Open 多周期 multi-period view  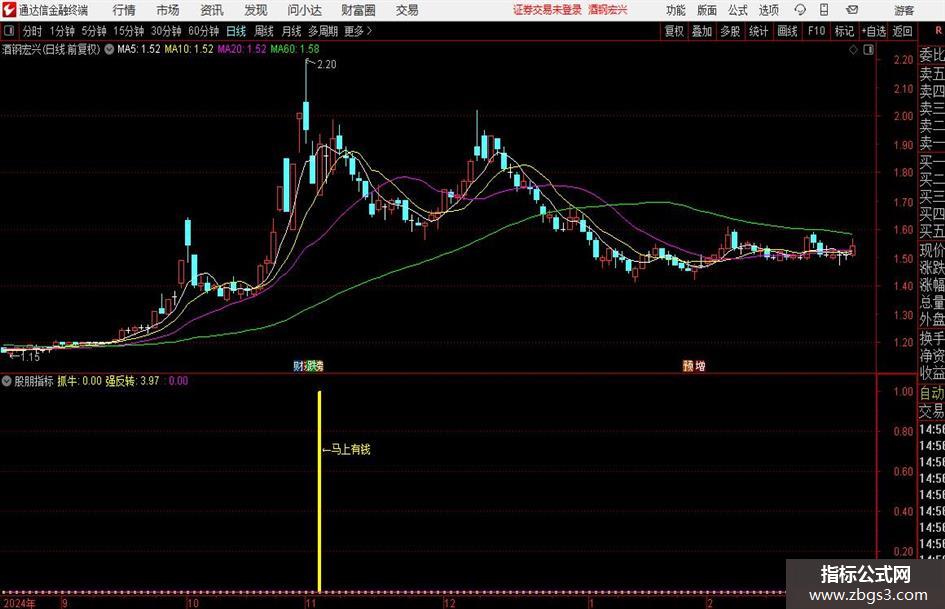pyautogui.click(x=323, y=31)
